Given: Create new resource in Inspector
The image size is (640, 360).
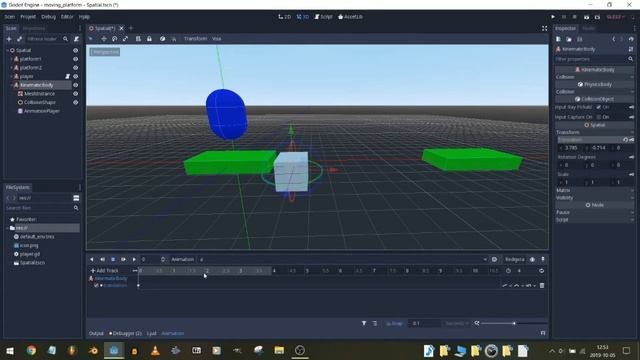Looking at the screenshot, I should [558, 39].
